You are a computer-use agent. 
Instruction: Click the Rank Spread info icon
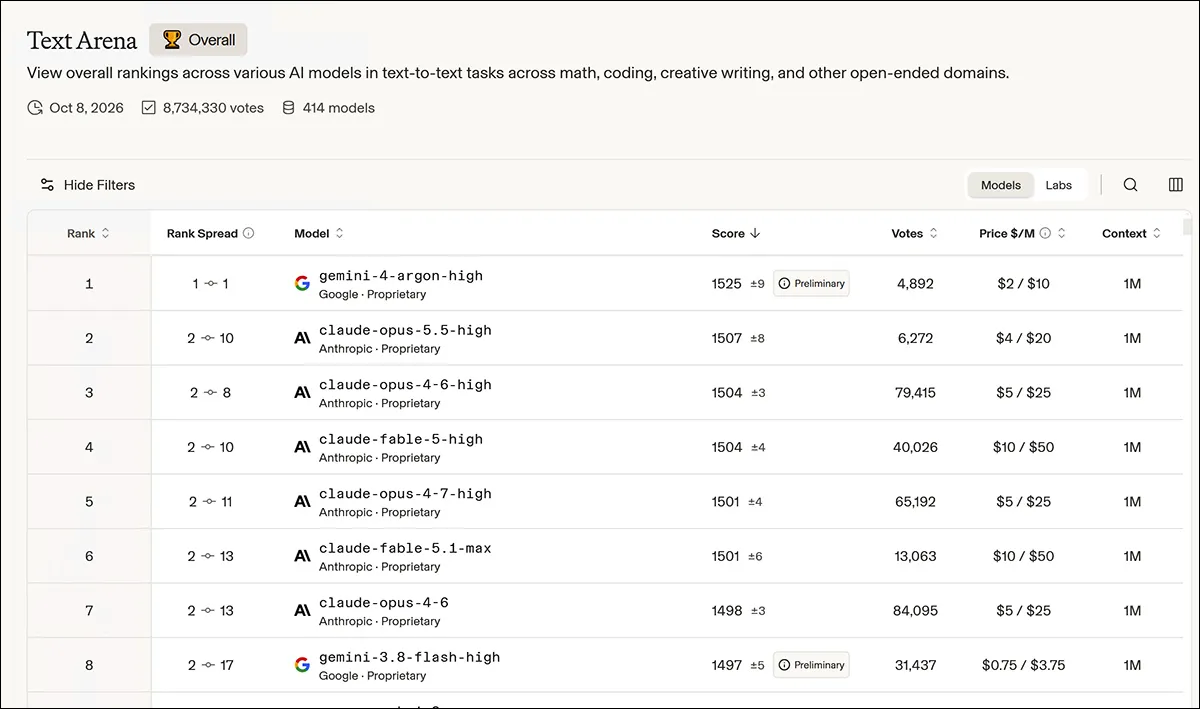click(249, 233)
